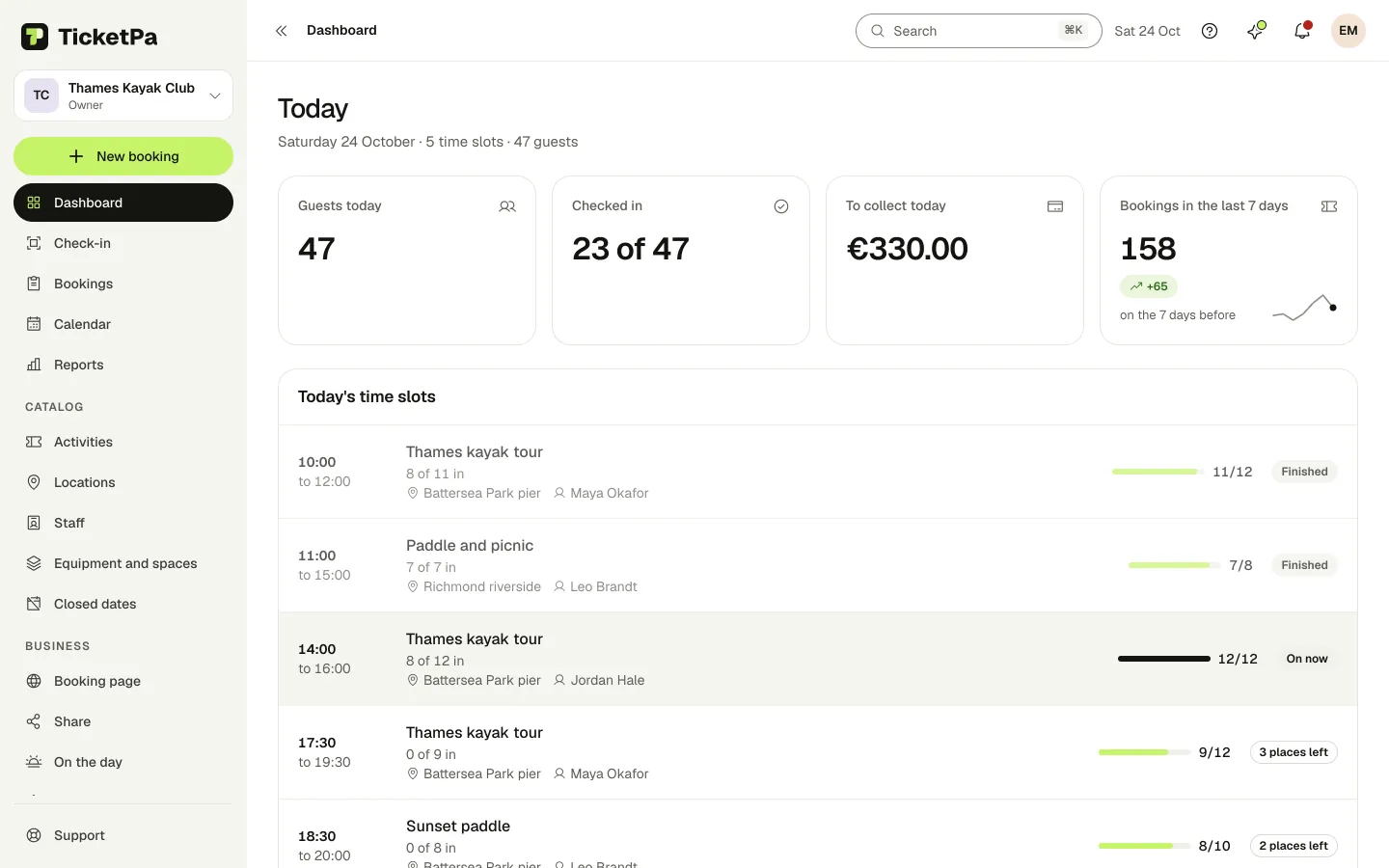1389x868 pixels.
Task: Open Check-in page
Action: point(123,243)
